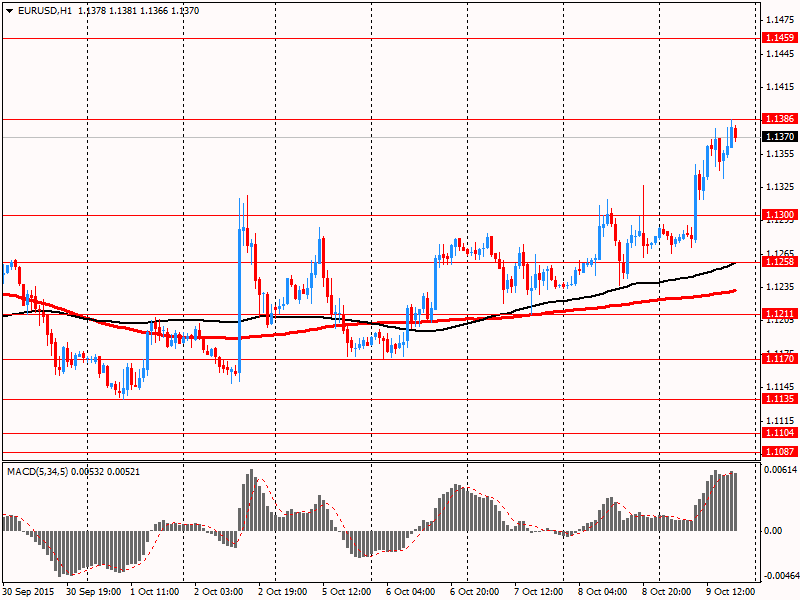This screenshot has width=800, height=600.
Task: Click the MACD(5,34,5) indicator label
Action: point(38,472)
